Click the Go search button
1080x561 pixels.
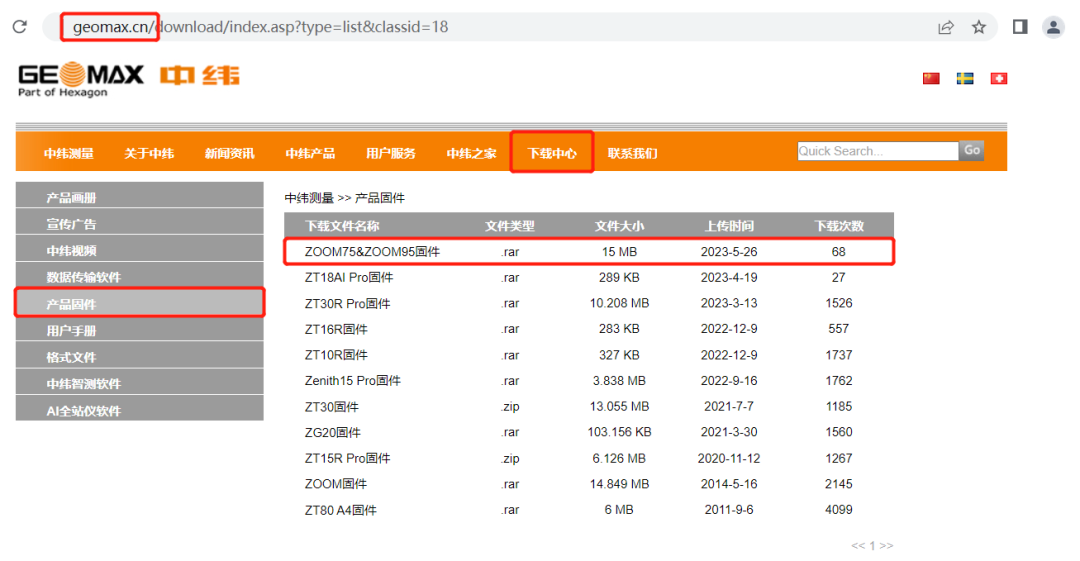pyautogui.click(x=971, y=150)
